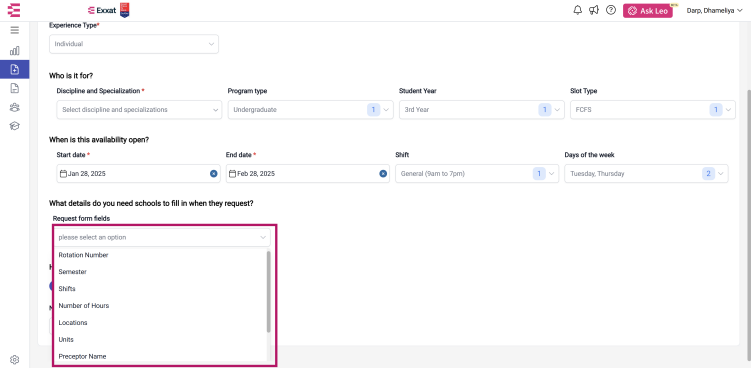The height and width of the screenshot is (368, 752).
Task: Click the Request form fields search input
Action: (x=162, y=237)
